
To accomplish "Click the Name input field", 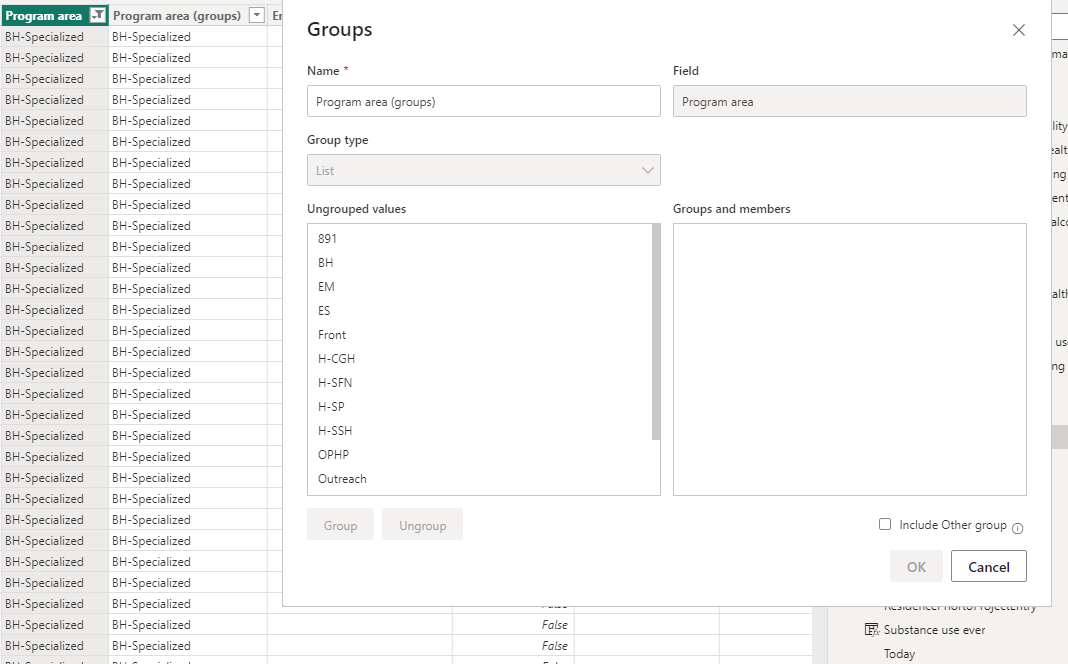I will pyautogui.click(x=484, y=101).
